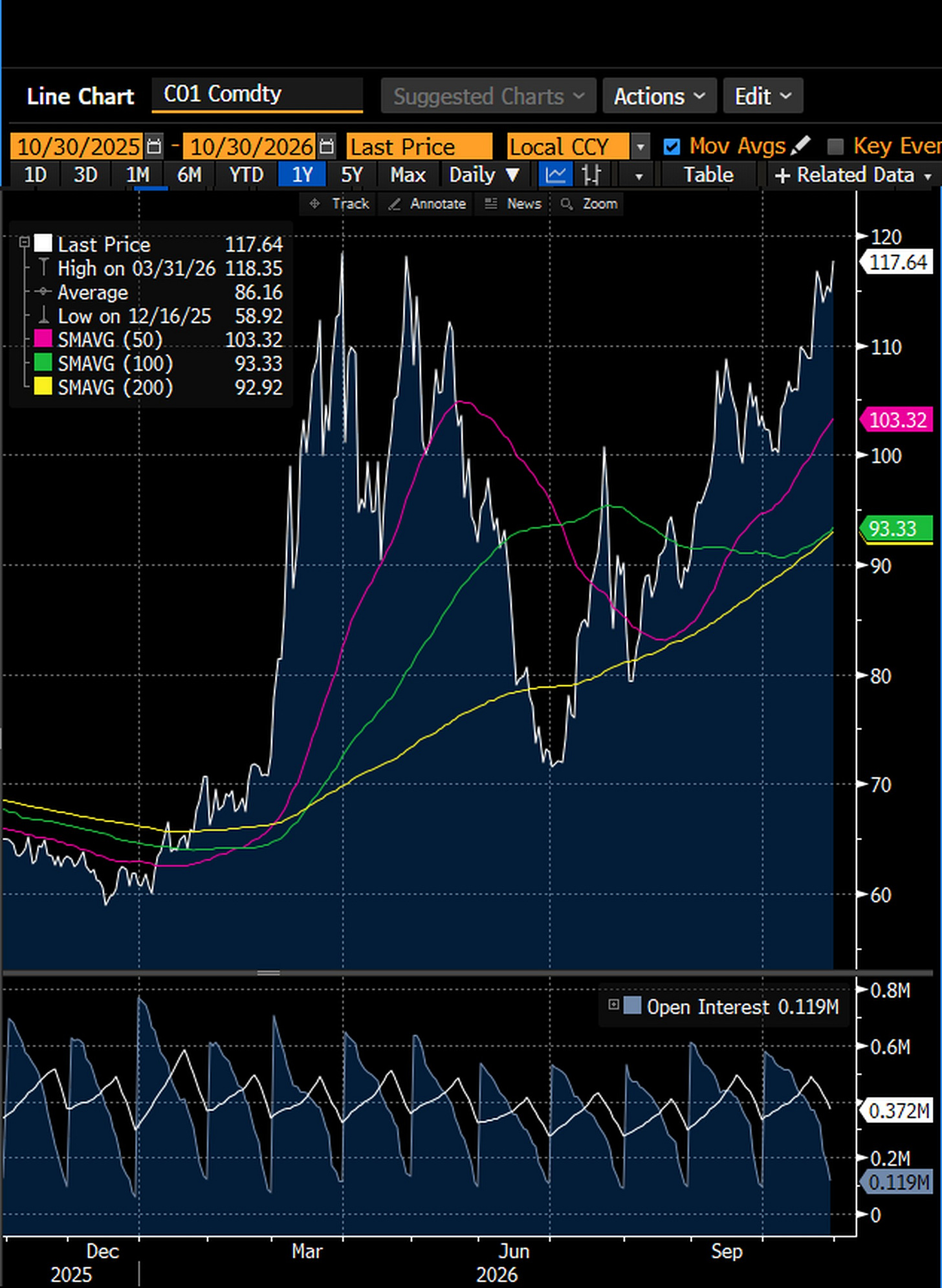
Task: Click the SMAVG (100) green swatch
Action: (43, 362)
